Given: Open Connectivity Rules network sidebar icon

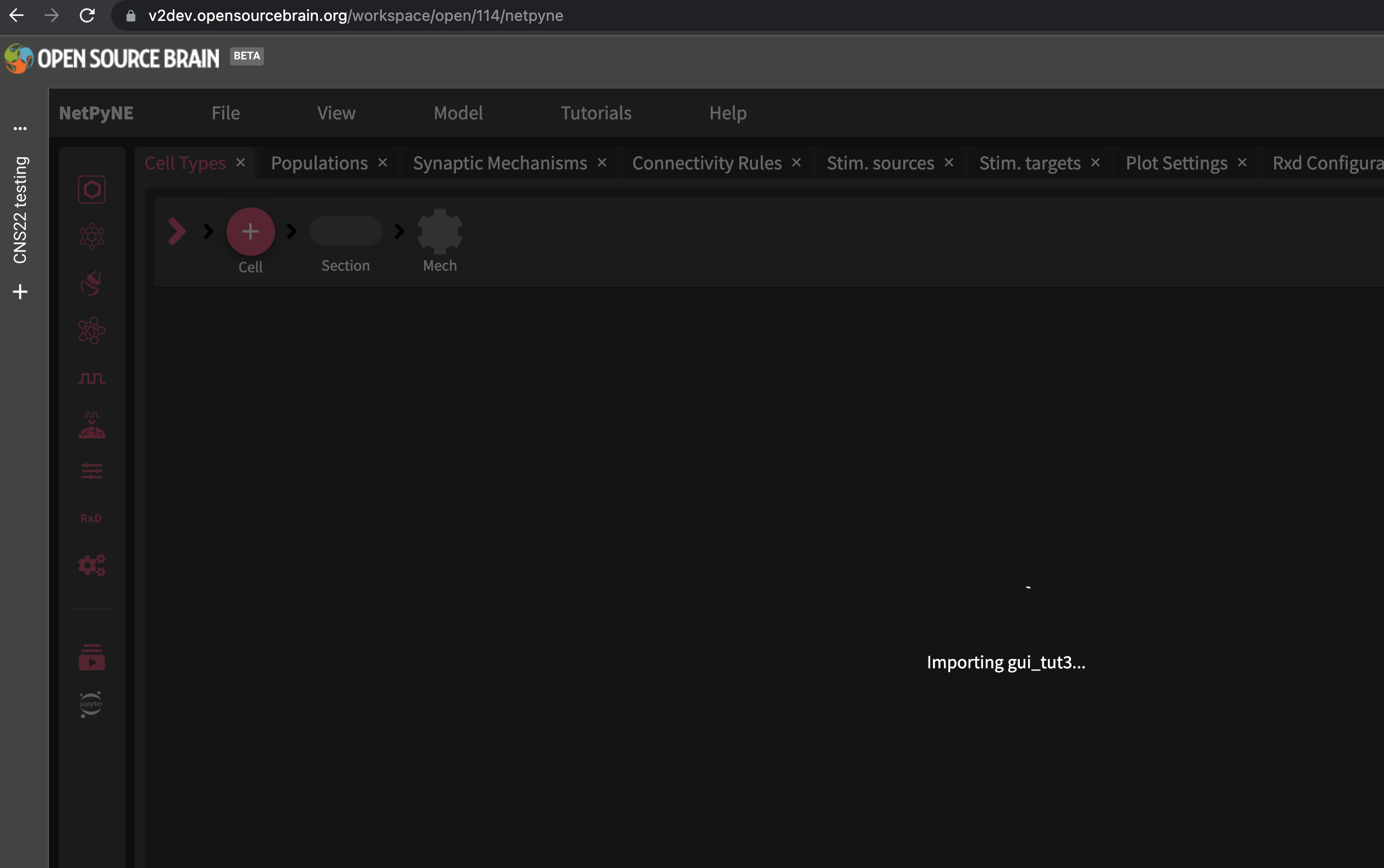Looking at the screenshot, I should [92, 331].
